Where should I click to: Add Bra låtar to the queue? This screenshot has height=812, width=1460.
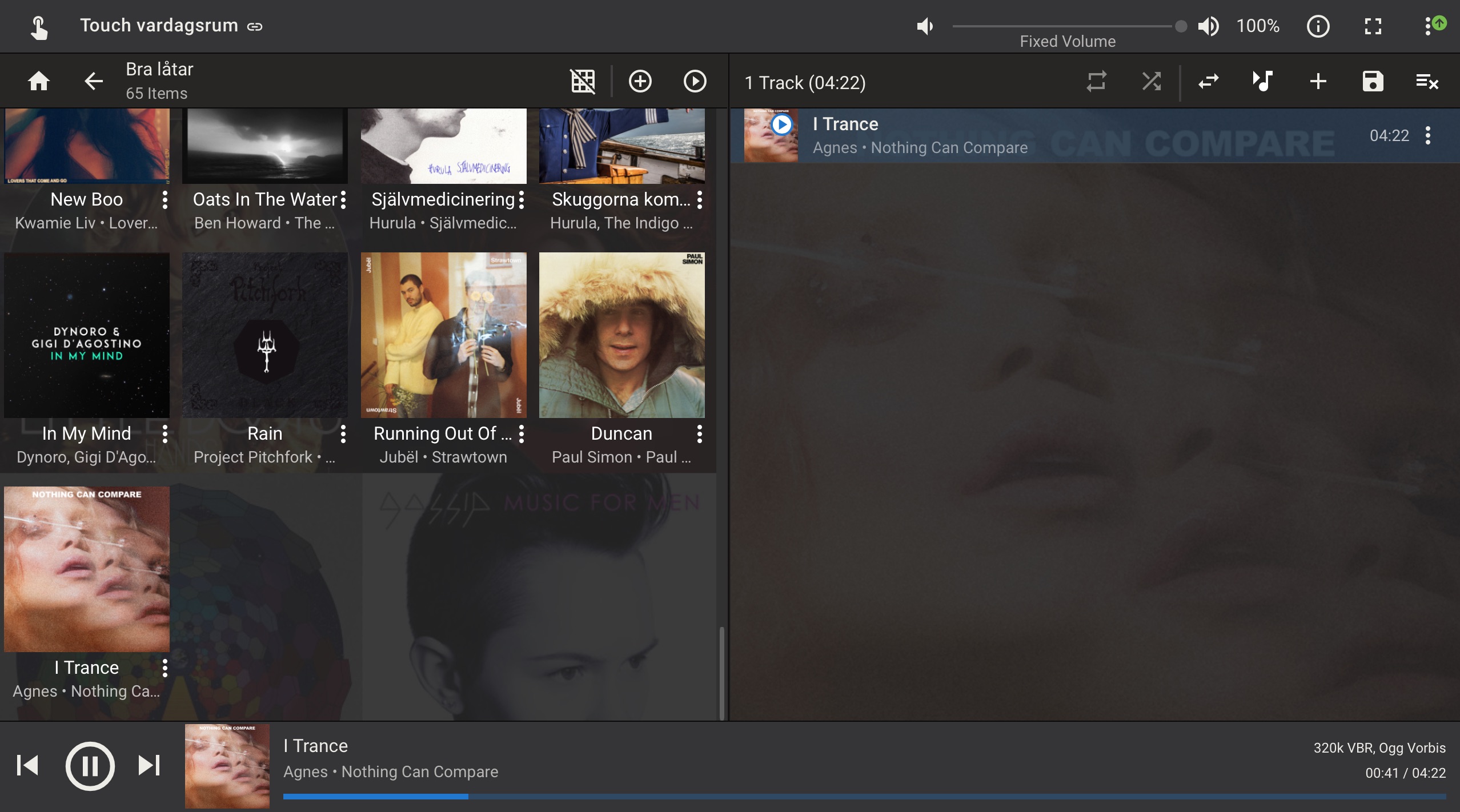point(640,81)
